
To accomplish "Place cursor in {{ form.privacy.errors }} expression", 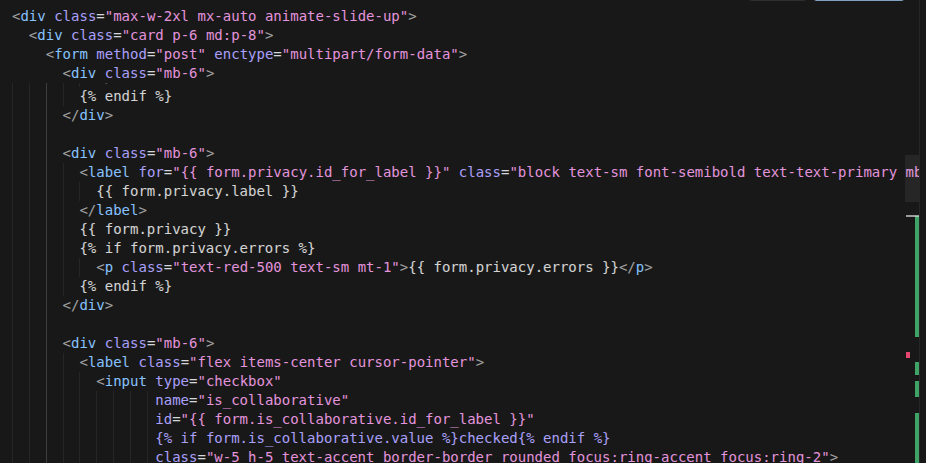I will (512, 267).
